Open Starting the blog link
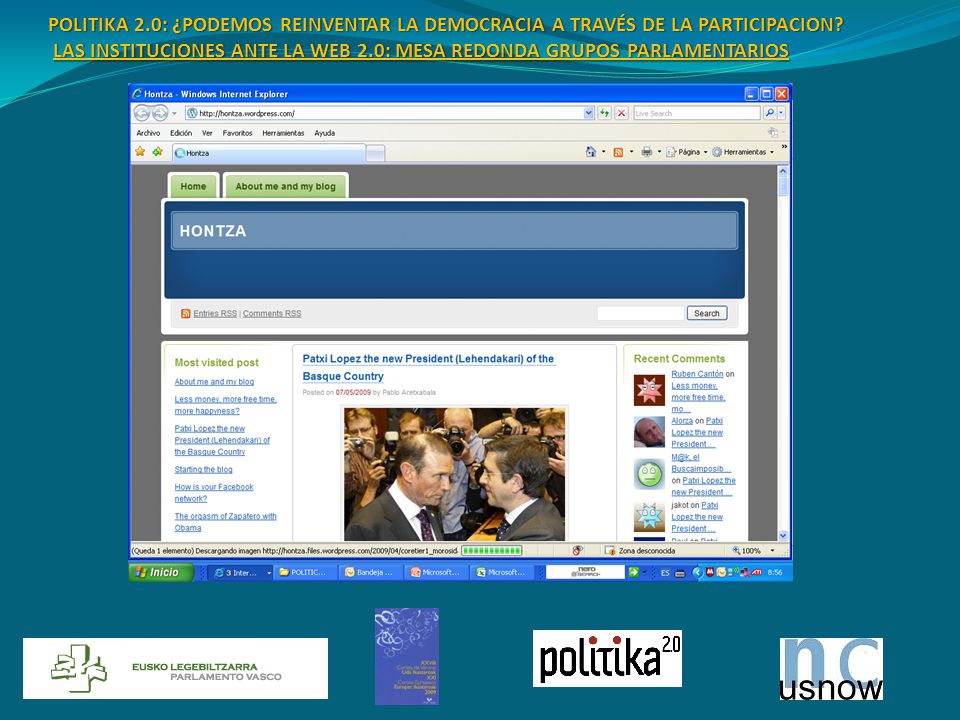This screenshot has width=960, height=720. pyautogui.click(x=203, y=470)
